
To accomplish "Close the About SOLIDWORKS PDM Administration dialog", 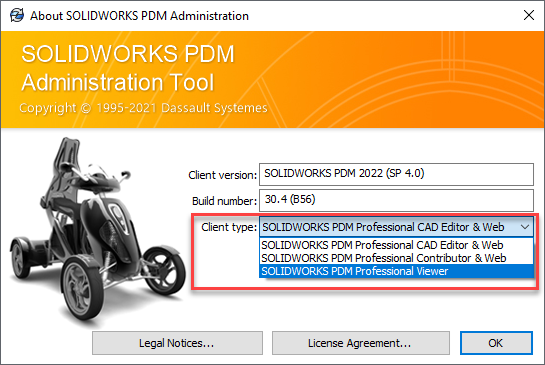I will tap(528, 15).
